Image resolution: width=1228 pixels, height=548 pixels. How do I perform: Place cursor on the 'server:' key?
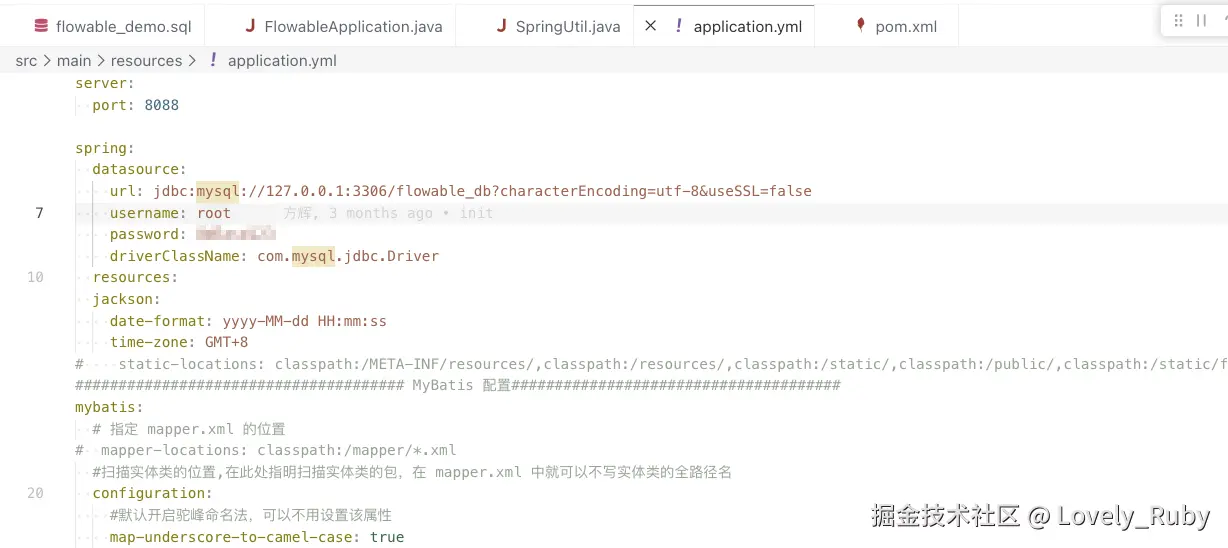click(x=104, y=83)
